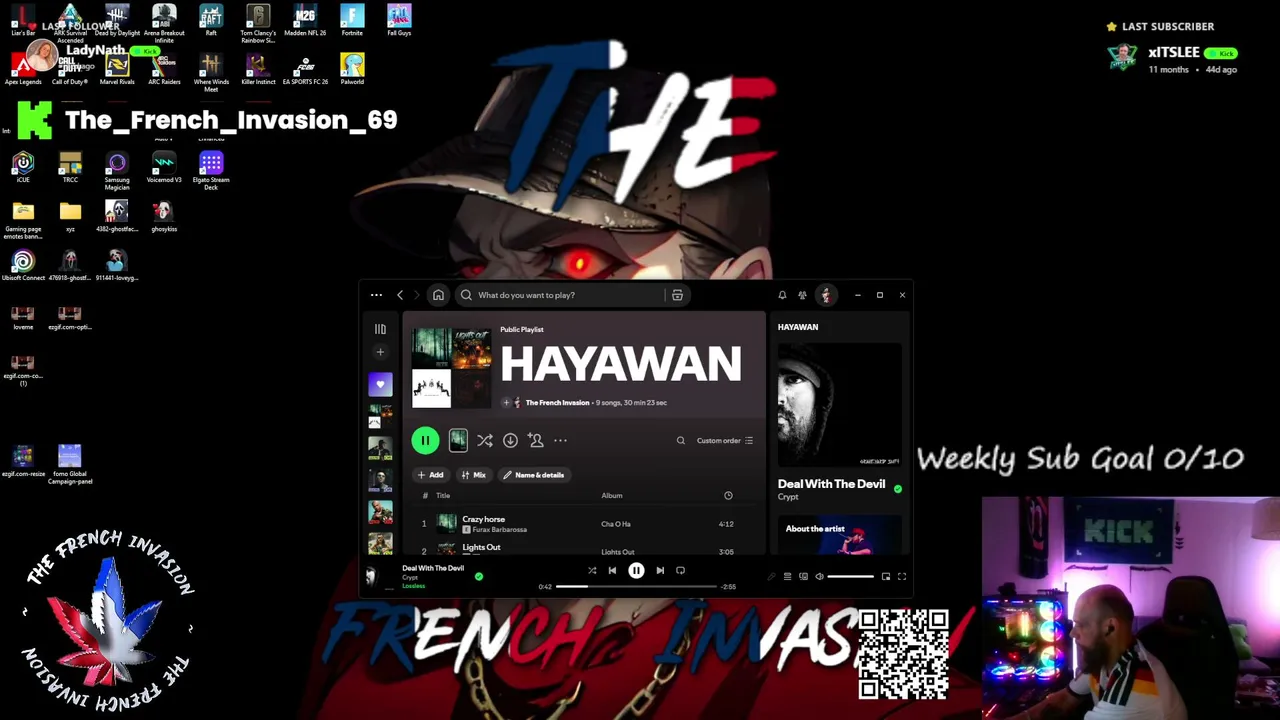Image resolution: width=1280 pixels, height=720 pixels.
Task: Open Spotify notifications bell
Action: tap(782, 295)
